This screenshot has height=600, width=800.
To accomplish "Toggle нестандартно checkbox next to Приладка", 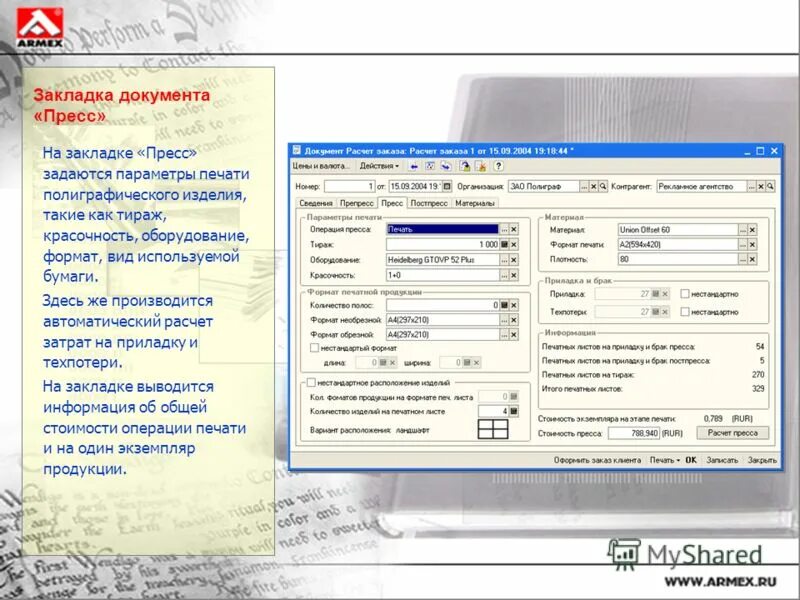I will pos(685,292).
